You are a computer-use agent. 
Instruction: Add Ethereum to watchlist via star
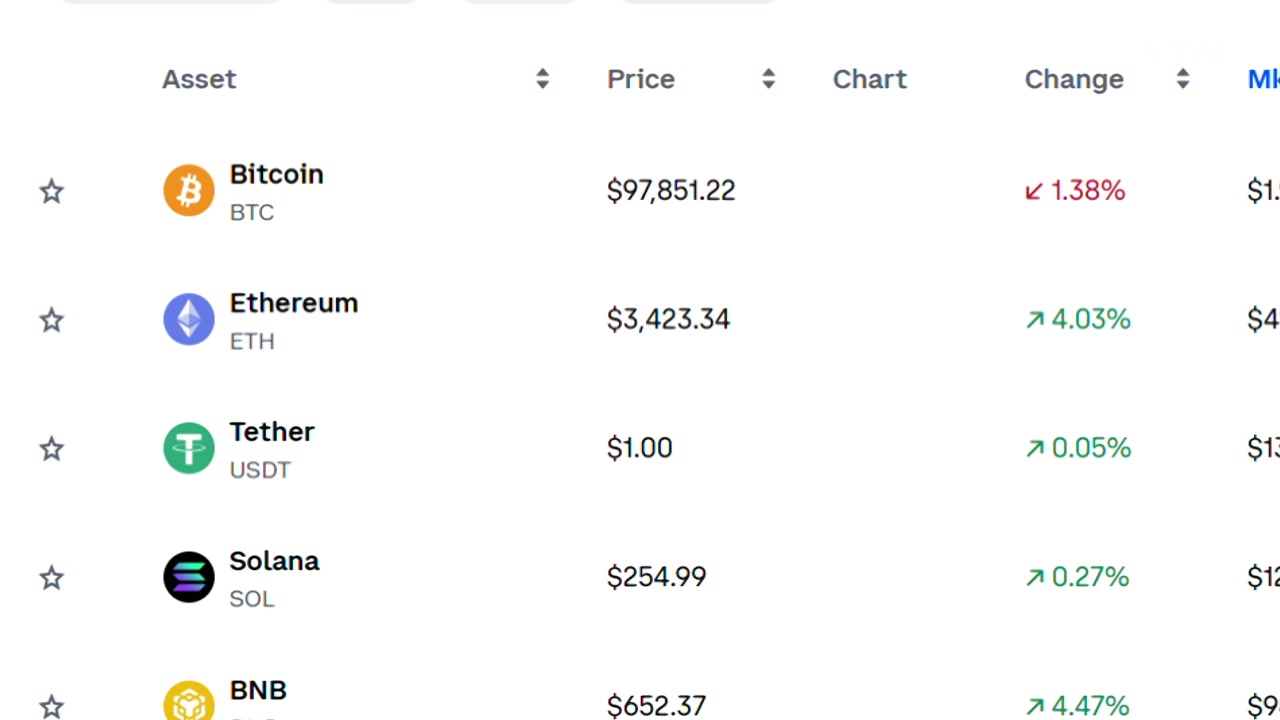coord(52,320)
